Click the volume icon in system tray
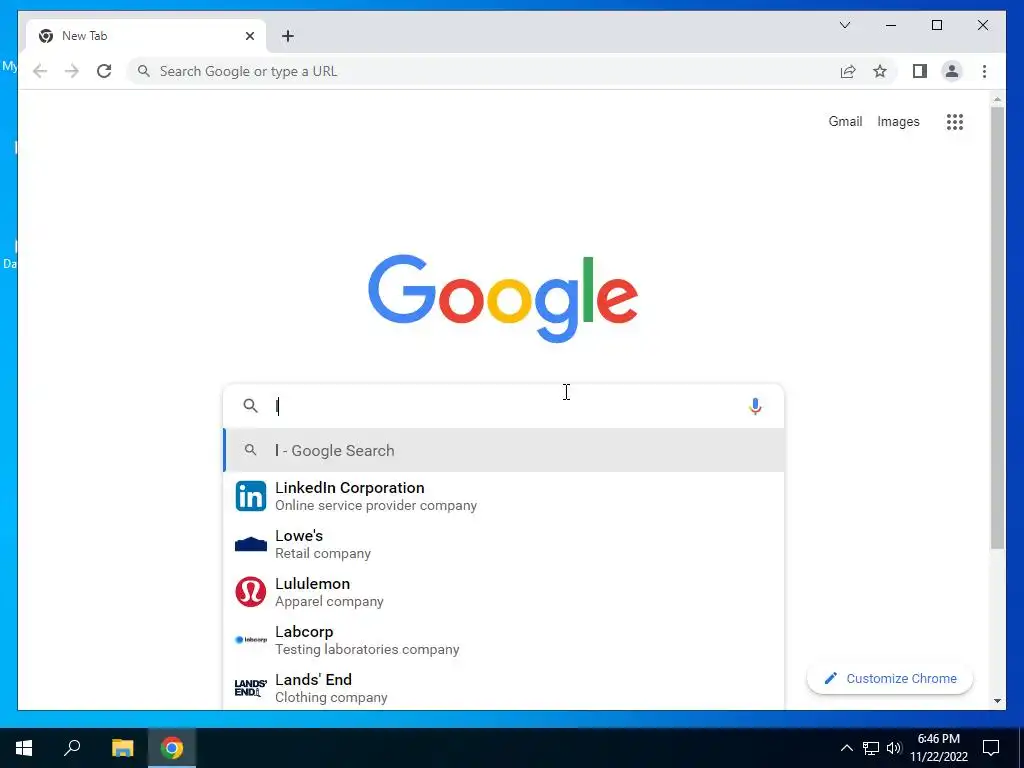 pos(894,748)
